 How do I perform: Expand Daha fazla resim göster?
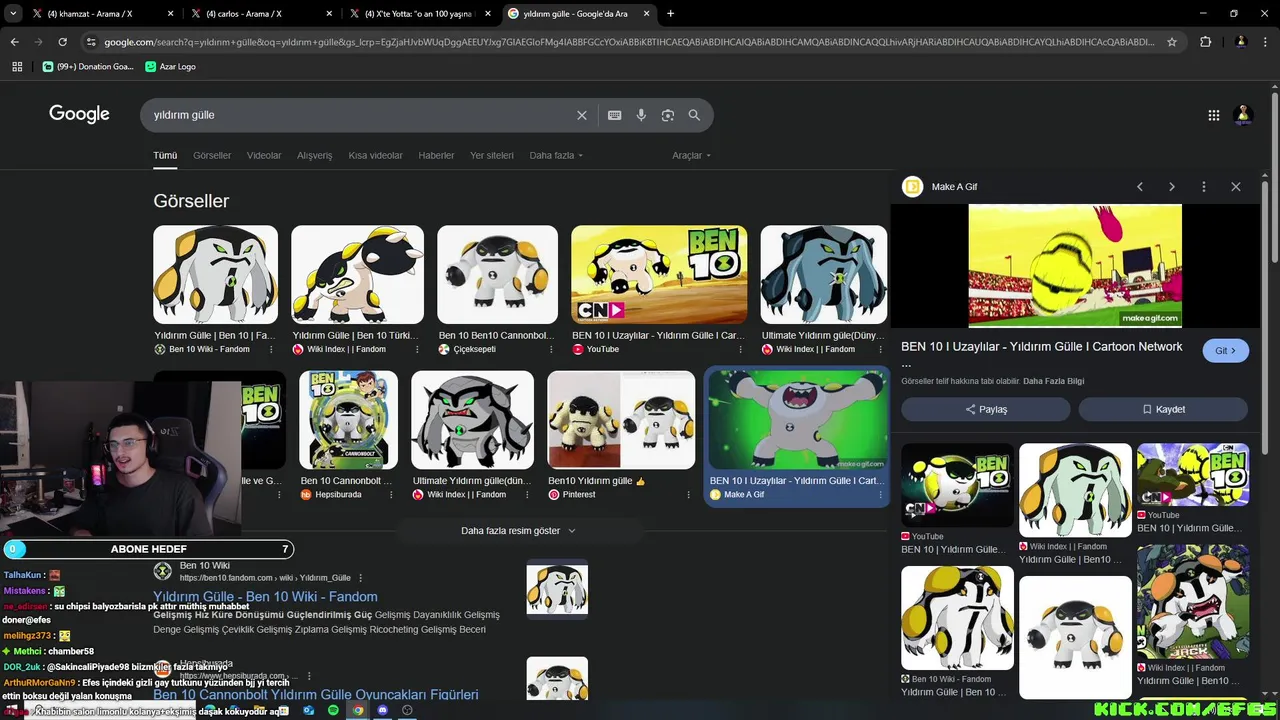(x=518, y=531)
